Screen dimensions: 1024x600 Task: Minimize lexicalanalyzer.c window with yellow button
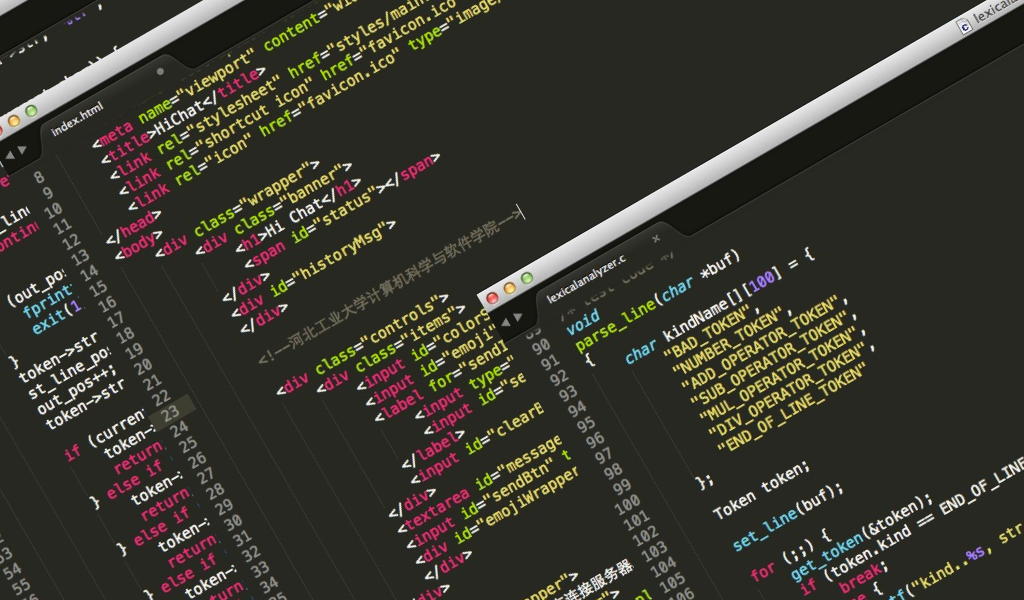click(x=510, y=288)
